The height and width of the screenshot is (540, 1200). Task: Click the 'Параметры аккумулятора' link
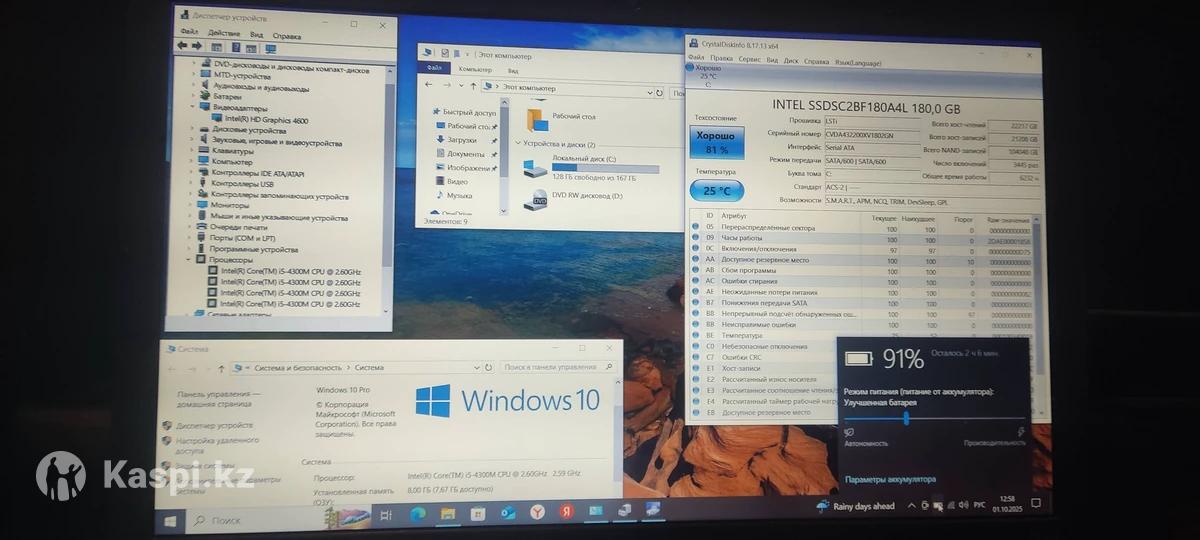click(890, 479)
